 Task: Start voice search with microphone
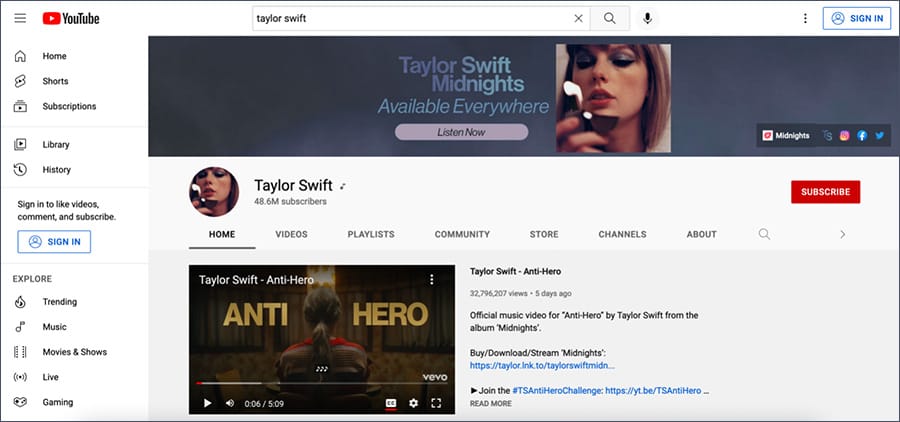[x=647, y=18]
